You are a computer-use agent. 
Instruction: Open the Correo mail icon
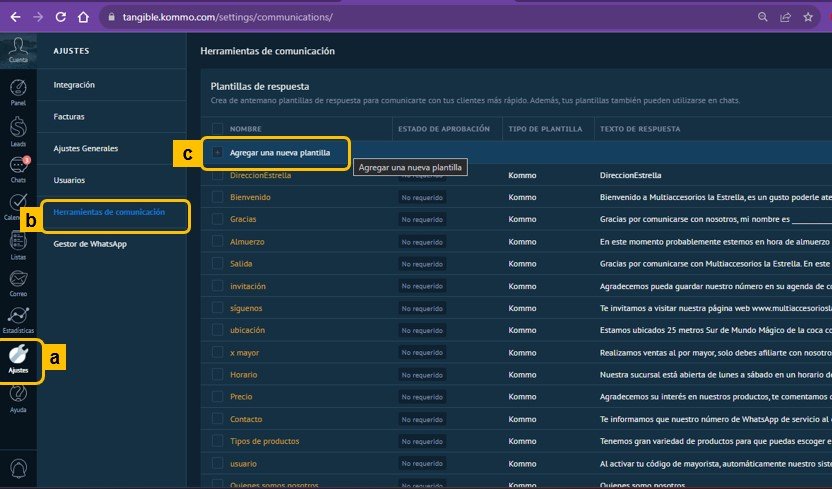[x=18, y=282]
